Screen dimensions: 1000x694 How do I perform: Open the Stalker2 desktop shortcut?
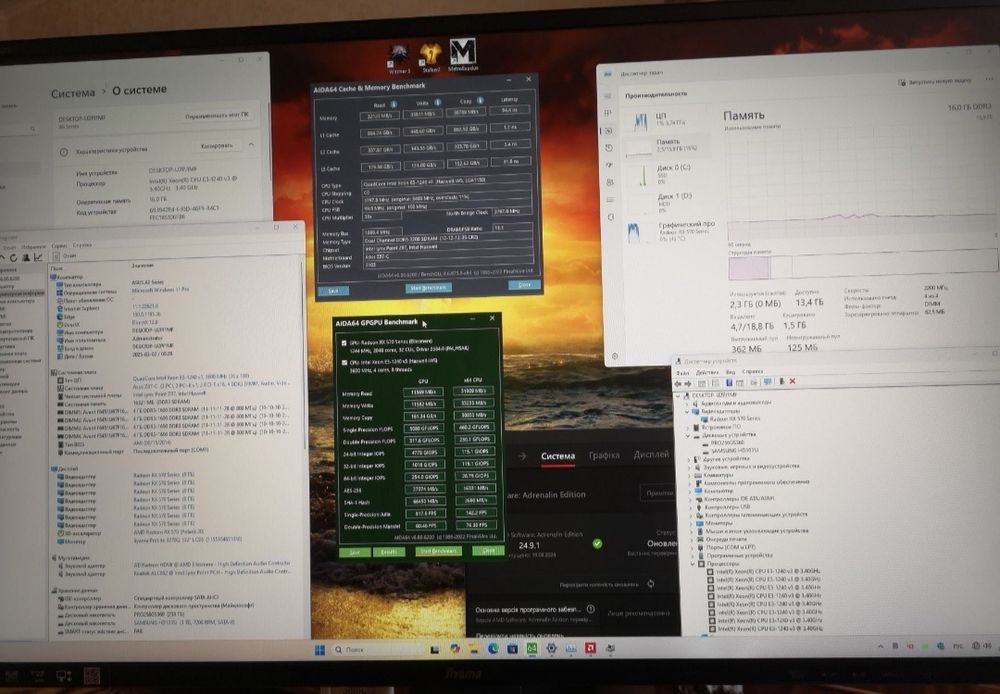[430, 57]
